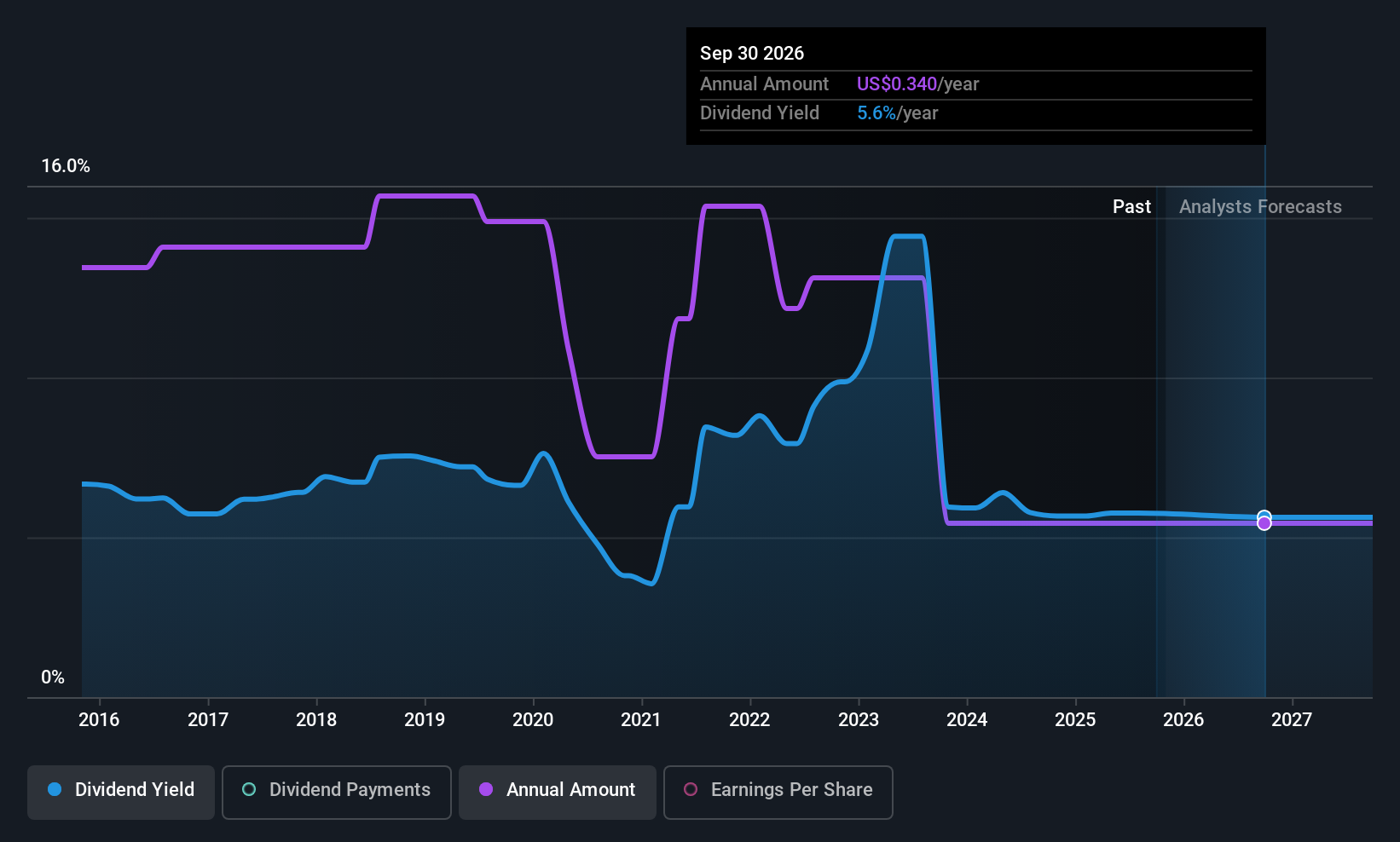Click the US$0.340 annual amount value
This screenshot has width=1400, height=842.
(x=896, y=84)
